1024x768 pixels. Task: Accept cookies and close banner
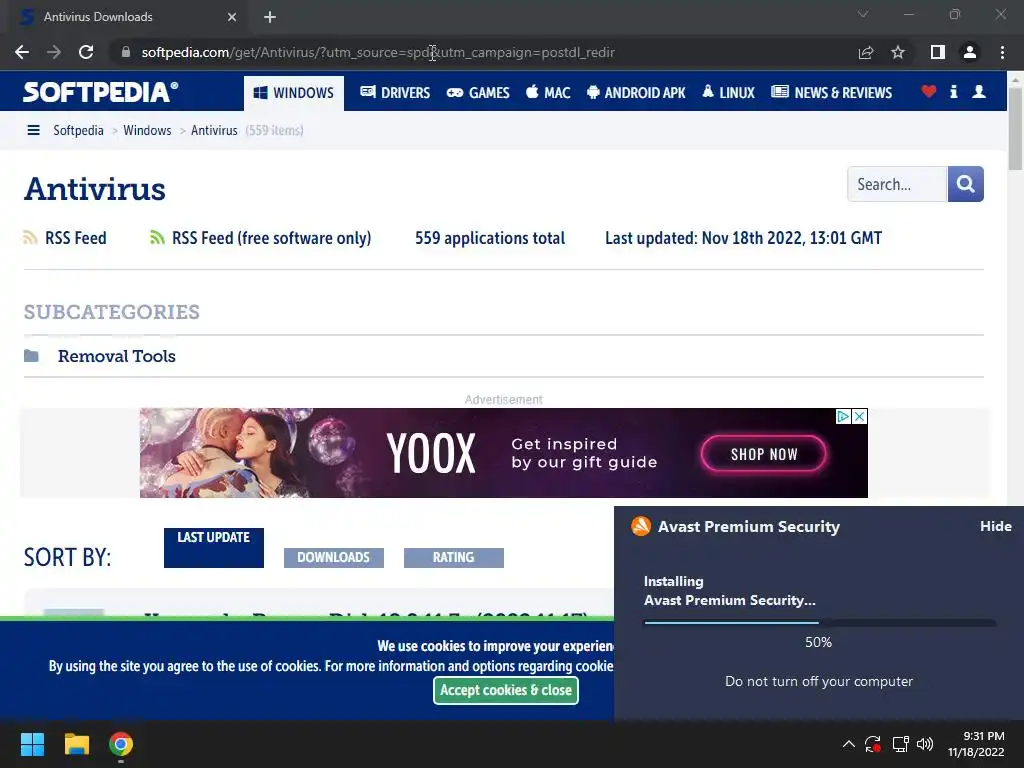506,690
